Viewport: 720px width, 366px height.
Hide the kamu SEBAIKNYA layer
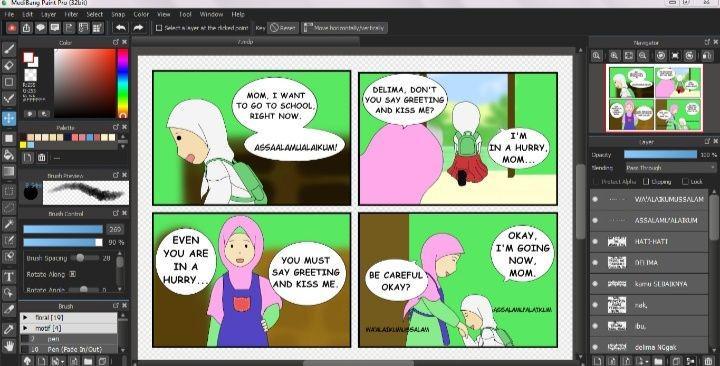pyautogui.click(x=596, y=284)
